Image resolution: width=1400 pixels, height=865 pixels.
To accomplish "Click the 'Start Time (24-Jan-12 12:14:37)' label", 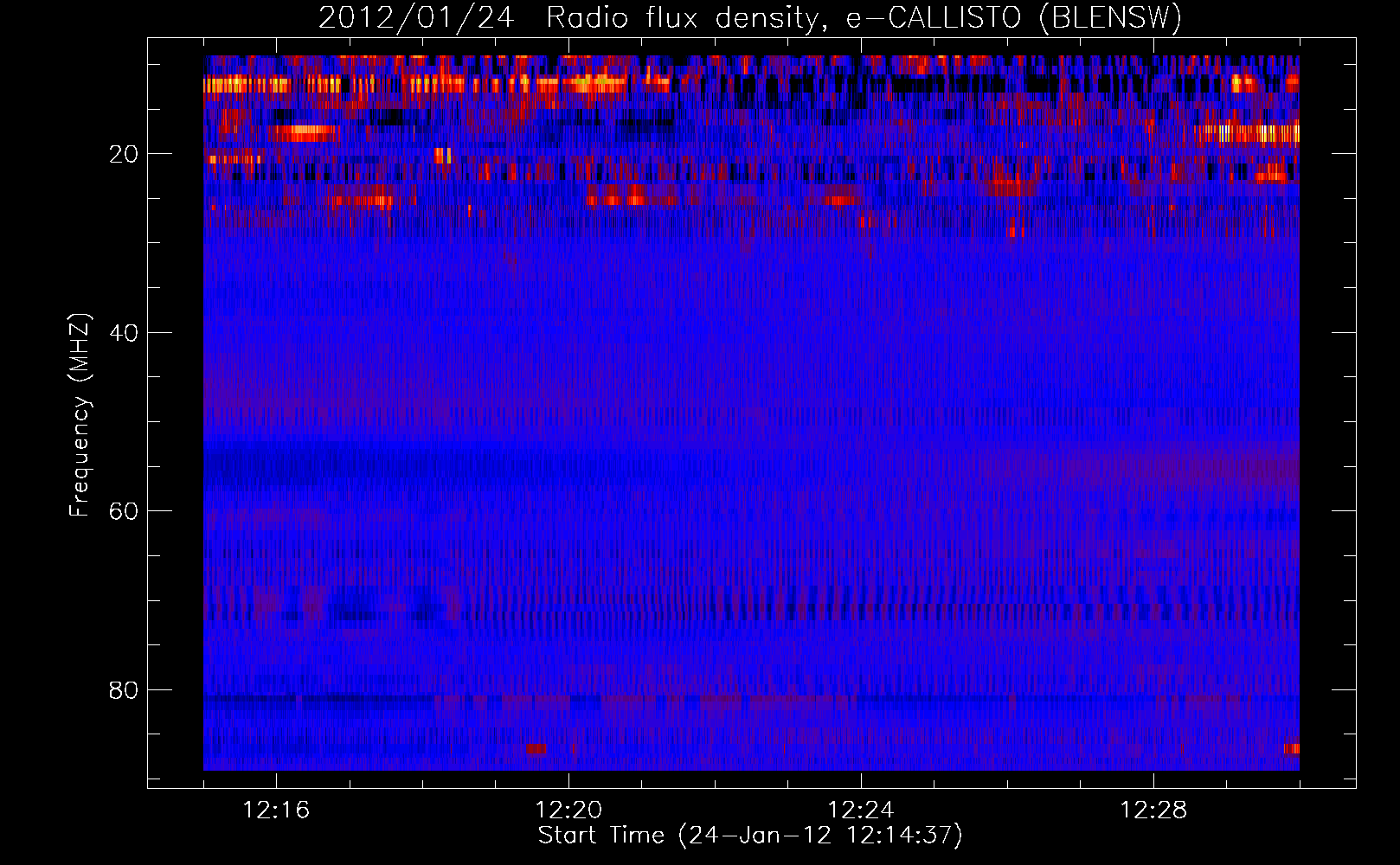I will 750,836.
